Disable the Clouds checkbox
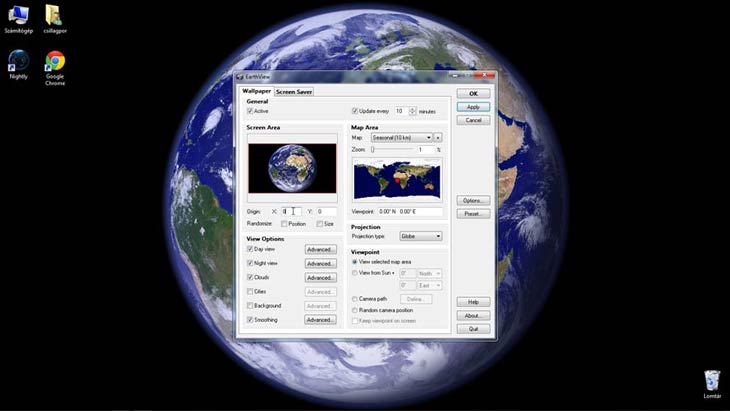The width and height of the screenshot is (730, 411). pos(250,277)
